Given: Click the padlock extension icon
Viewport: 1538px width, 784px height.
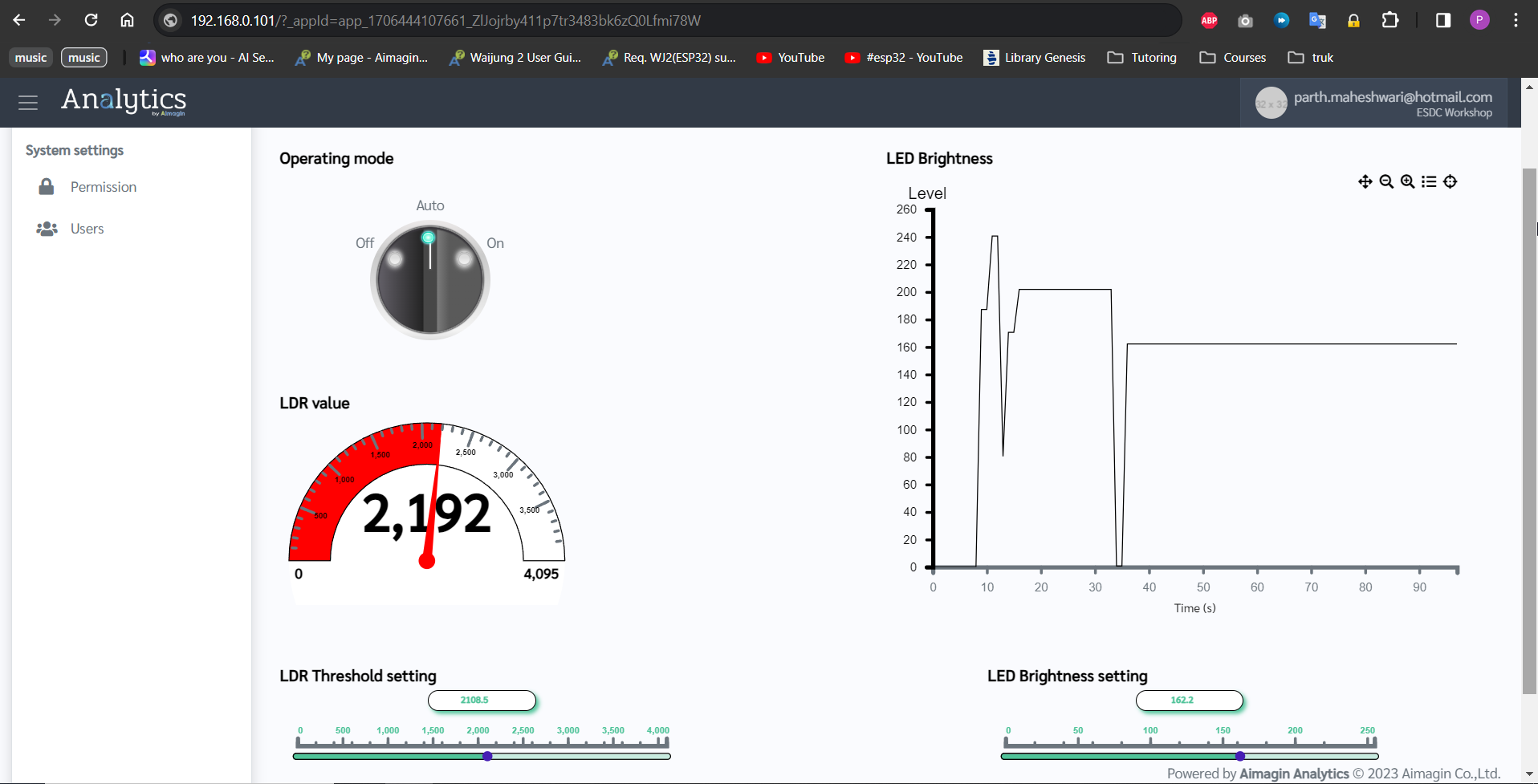Looking at the screenshot, I should (x=1353, y=20).
